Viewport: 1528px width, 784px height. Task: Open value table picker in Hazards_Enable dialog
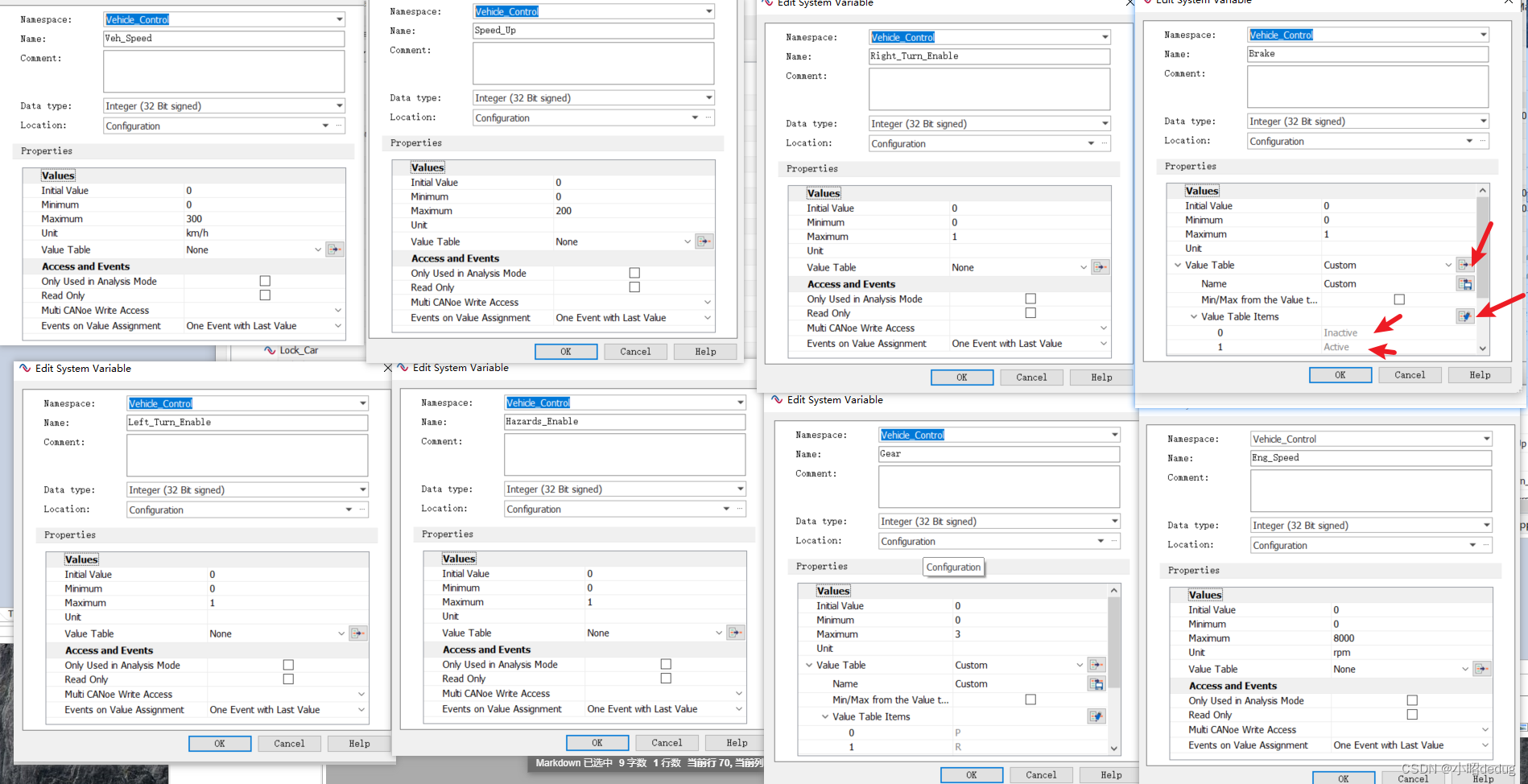coord(736,633)
